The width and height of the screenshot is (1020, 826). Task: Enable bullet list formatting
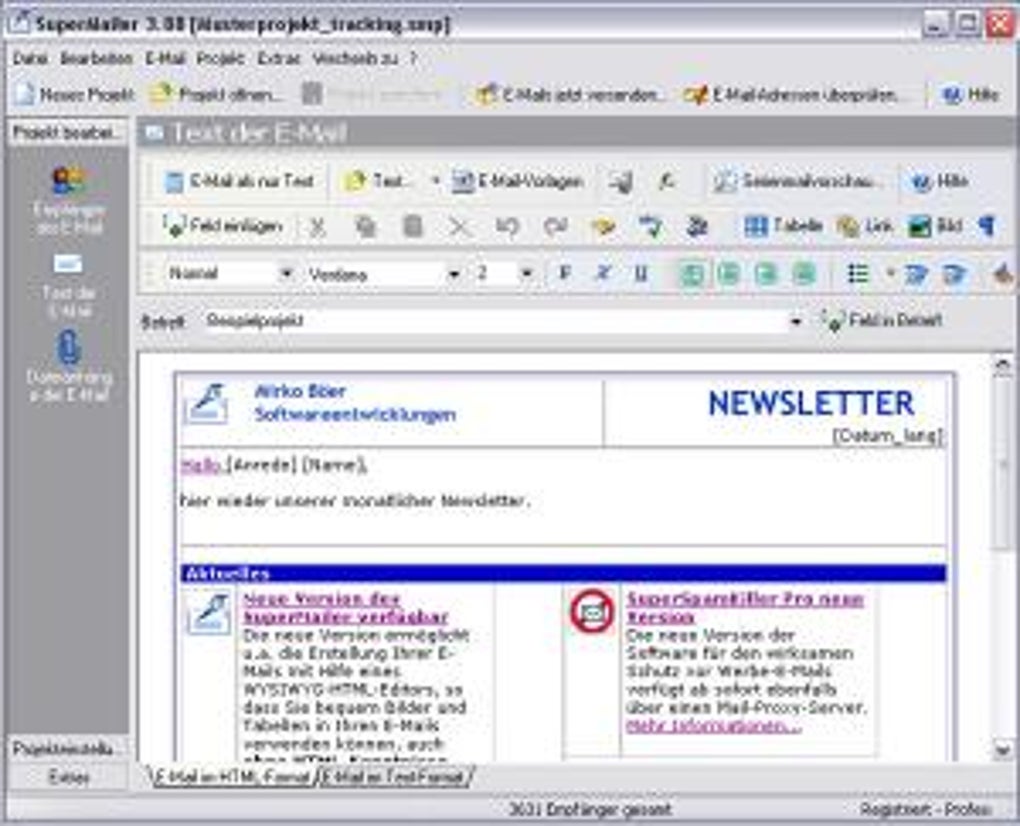pos(856,270)
